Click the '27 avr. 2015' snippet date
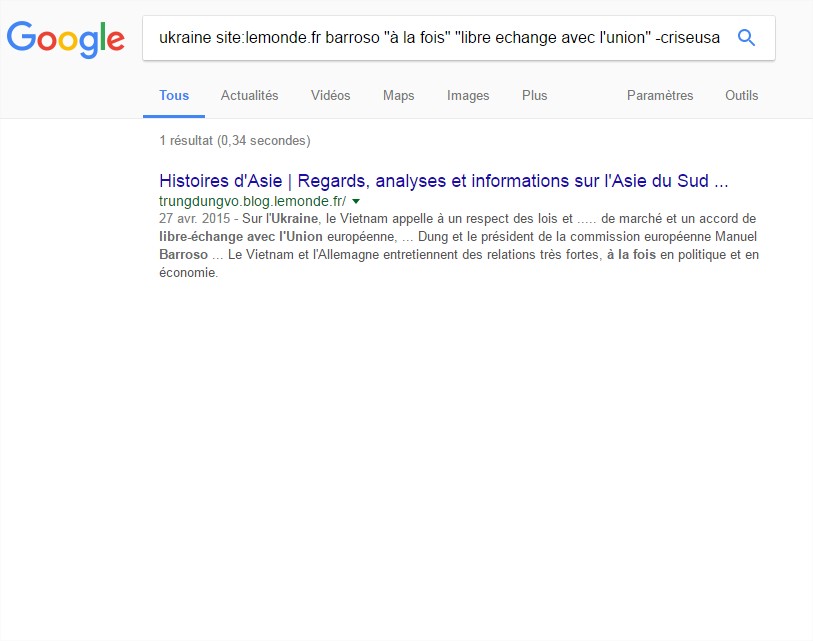This screenshot has height=641, width=813. click(x=194, y=218)
